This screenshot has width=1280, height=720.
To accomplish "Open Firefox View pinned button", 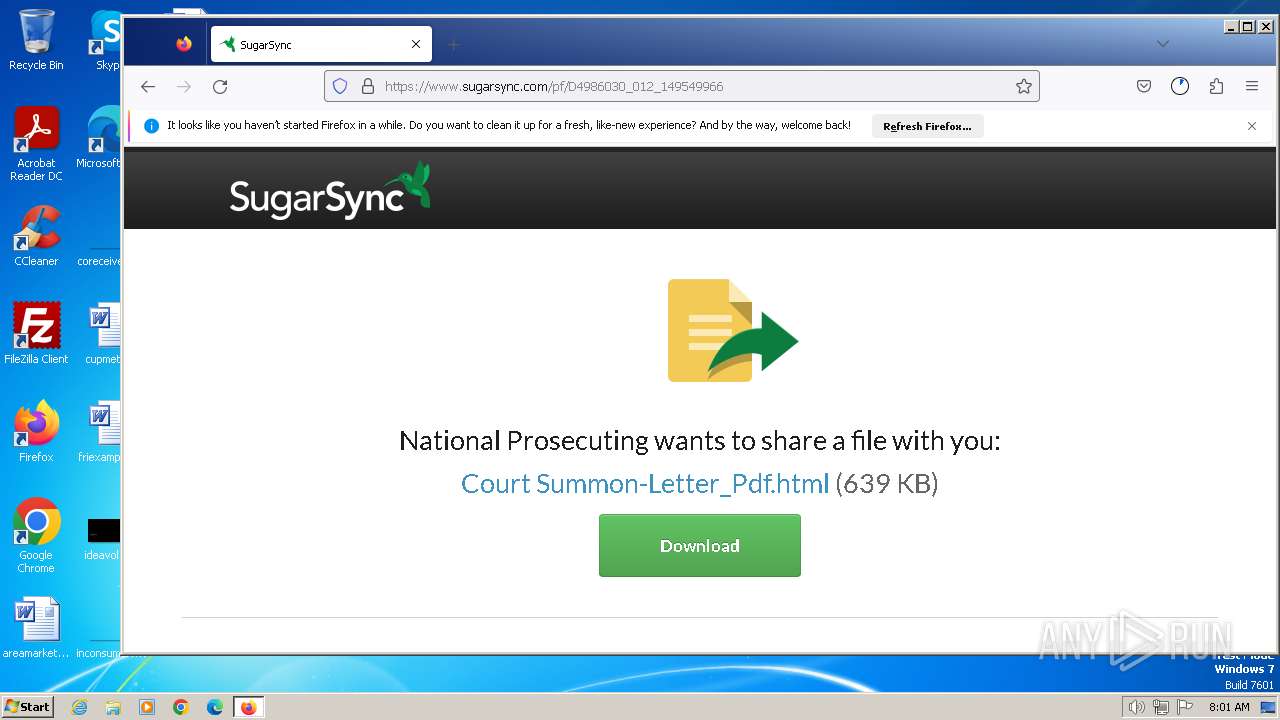I will click(x=184, y=44).
